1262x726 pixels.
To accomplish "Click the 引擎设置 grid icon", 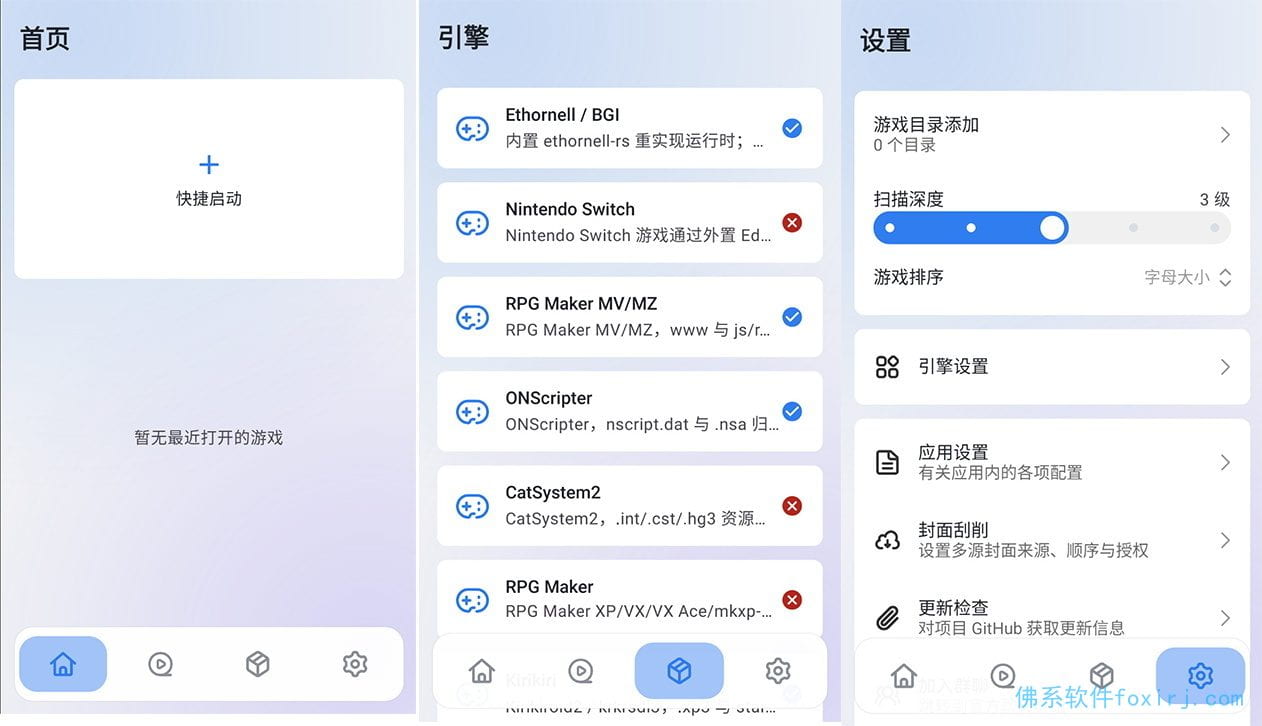I will point(887,367).
